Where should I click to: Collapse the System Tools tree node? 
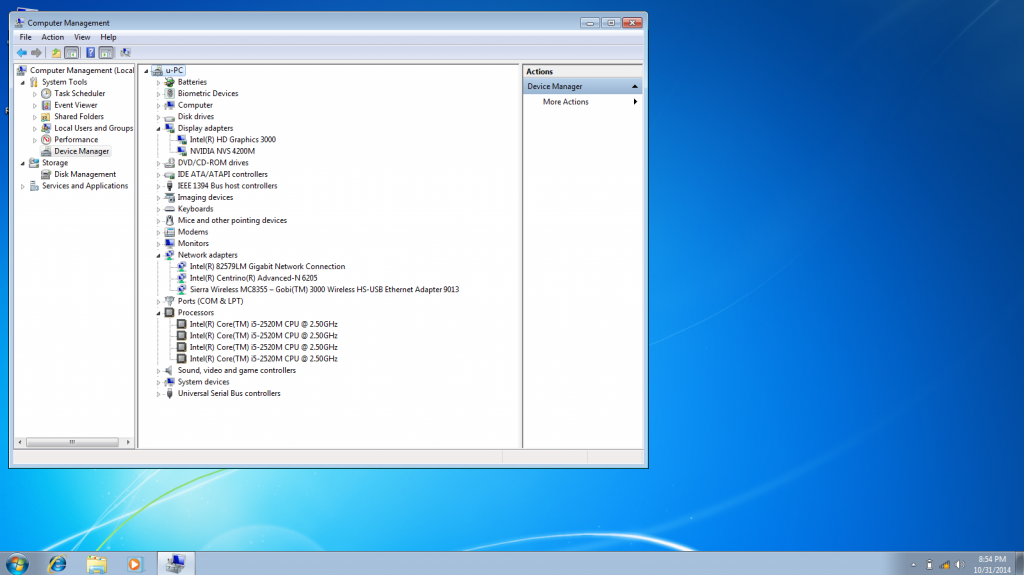23,82
